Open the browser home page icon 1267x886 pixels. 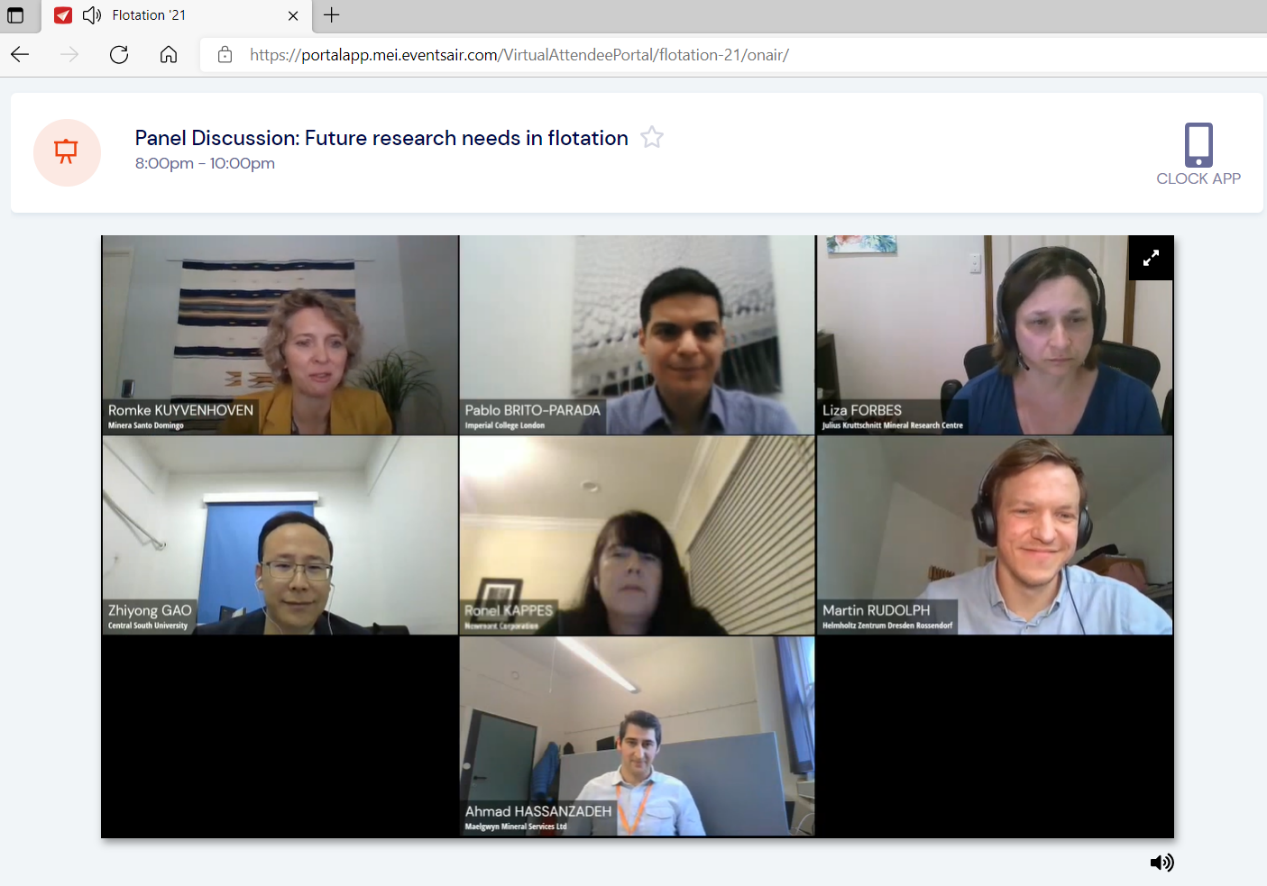pyautogui.click(x=168, y=54)
